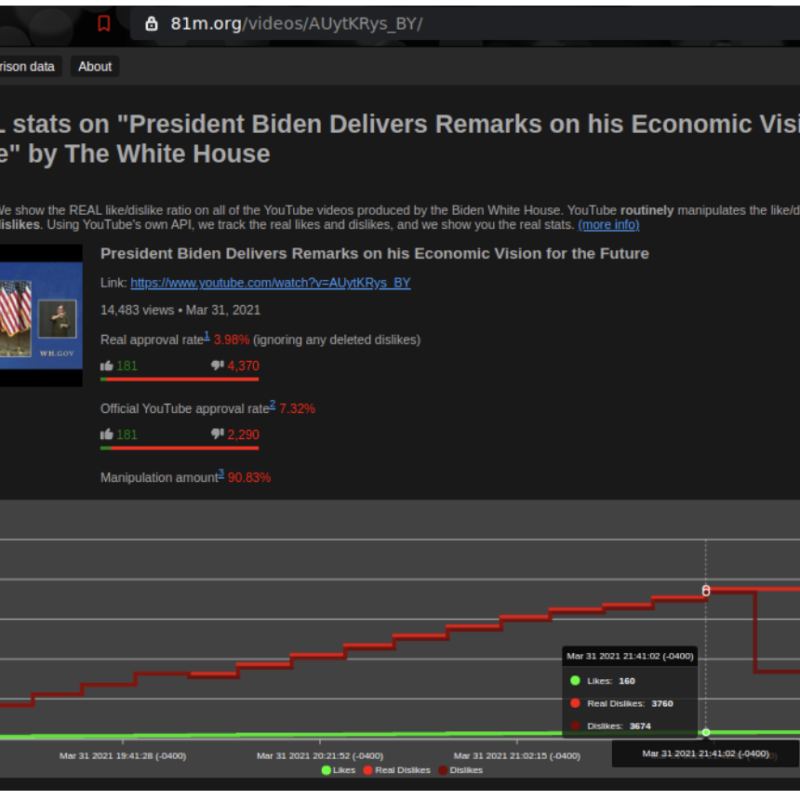
Task: Click the "(more info)" link
Action: pyautogui.click(x=608, y=225)
